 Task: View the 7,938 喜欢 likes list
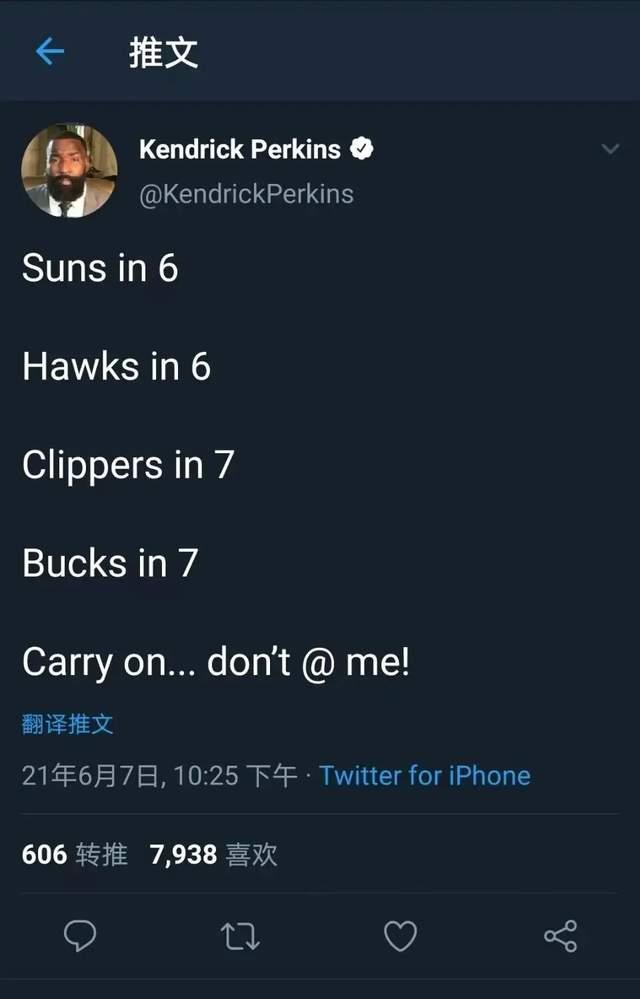point(213,854)
